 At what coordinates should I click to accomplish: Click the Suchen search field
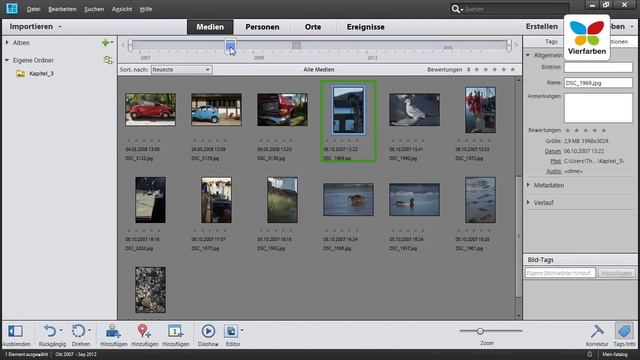click(515, 9)
